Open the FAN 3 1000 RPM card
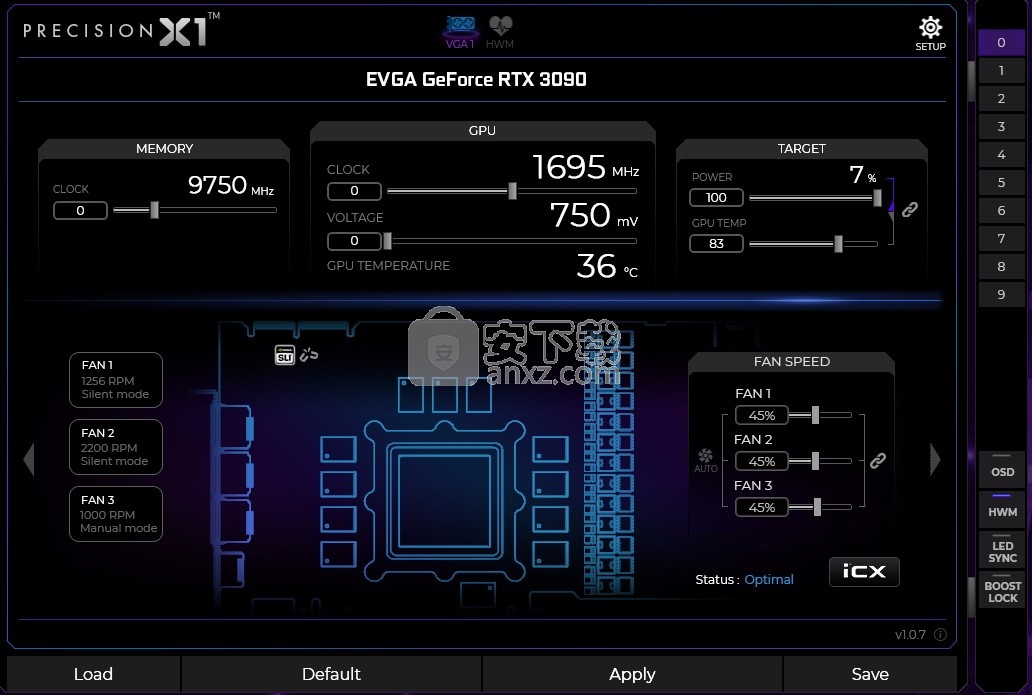Image resolution: width=1032 pixels, height=695 pixels. click(116, 514)
